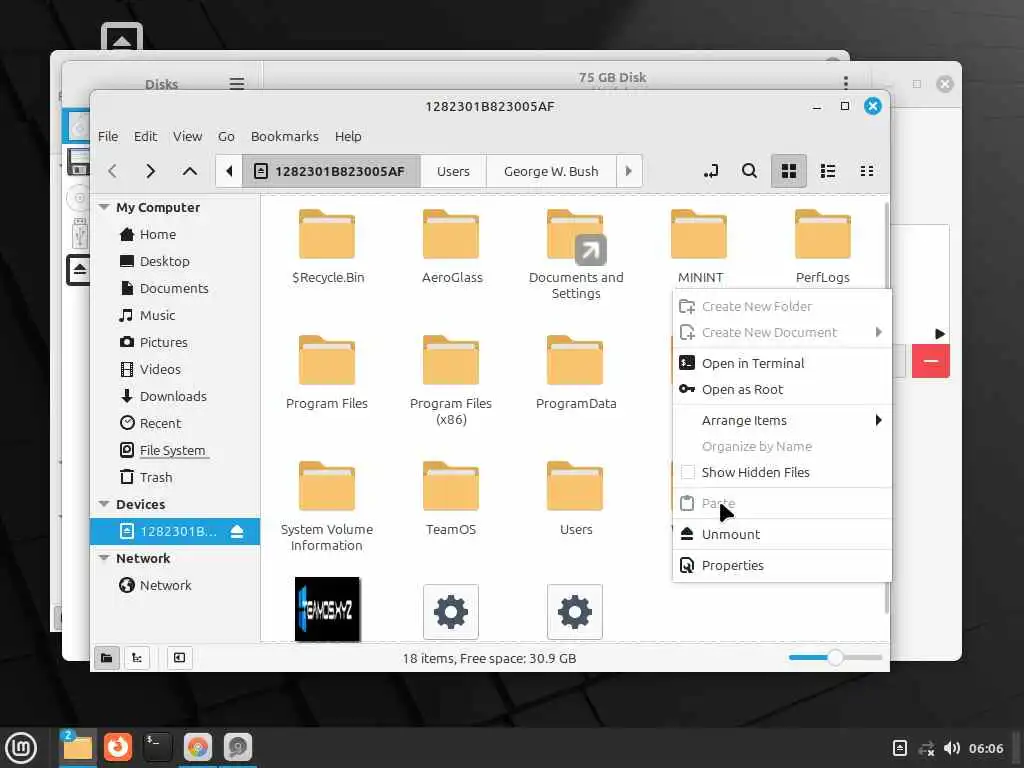Collapse the Devices section
1024x768 pixels.
(x=104, y=504)
